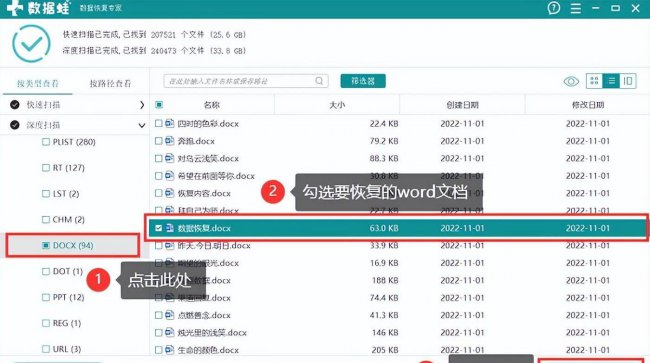Switch to detail pane view

[x=628, y=81]
